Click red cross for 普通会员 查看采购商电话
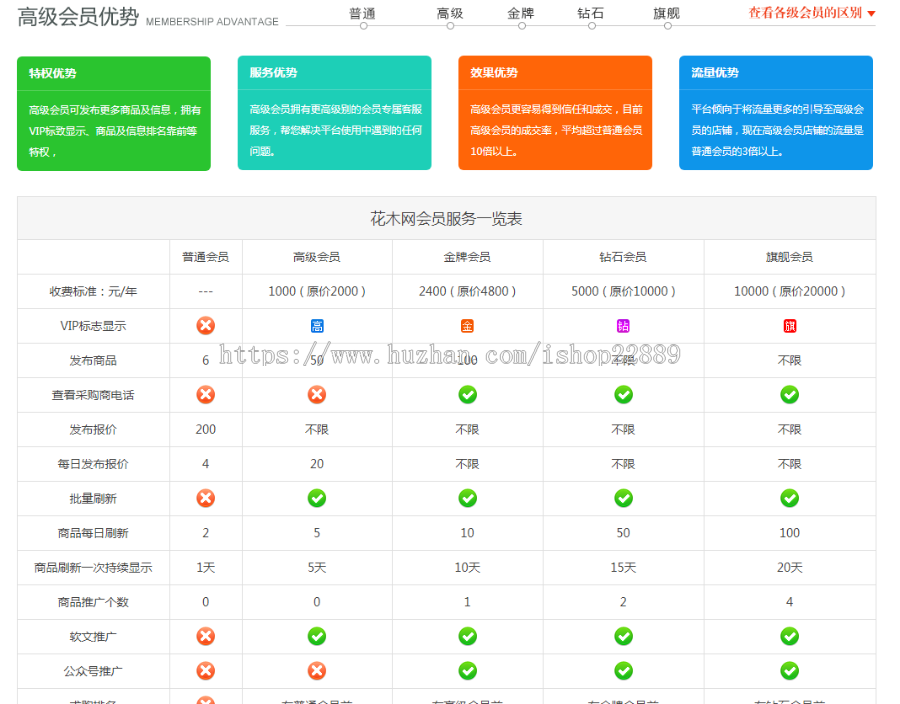Image resolution: width=900 pixels, height=704 pixels. (x=205, y=395)
